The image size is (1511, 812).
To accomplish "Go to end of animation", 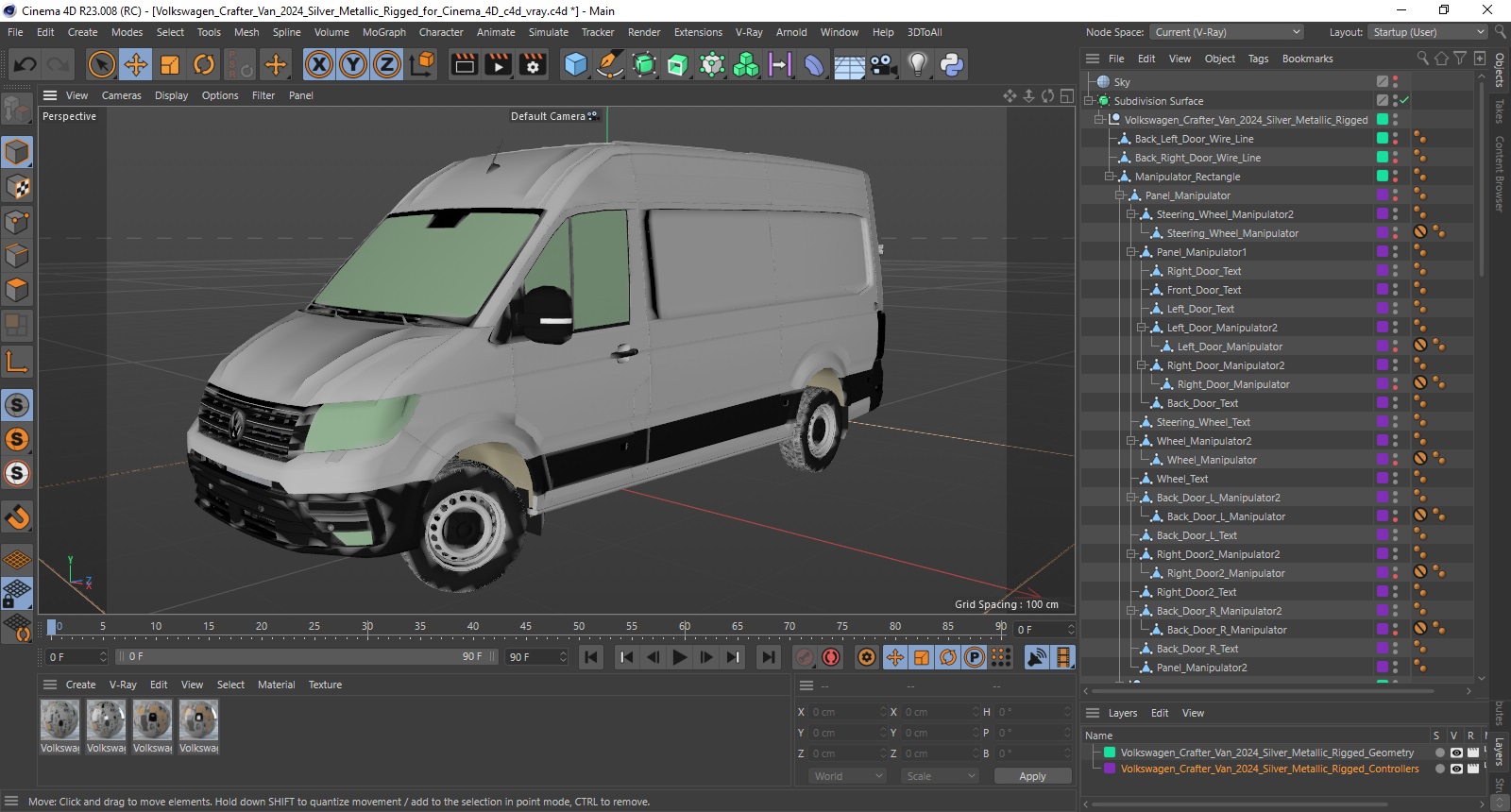I will tap(769, 657).
